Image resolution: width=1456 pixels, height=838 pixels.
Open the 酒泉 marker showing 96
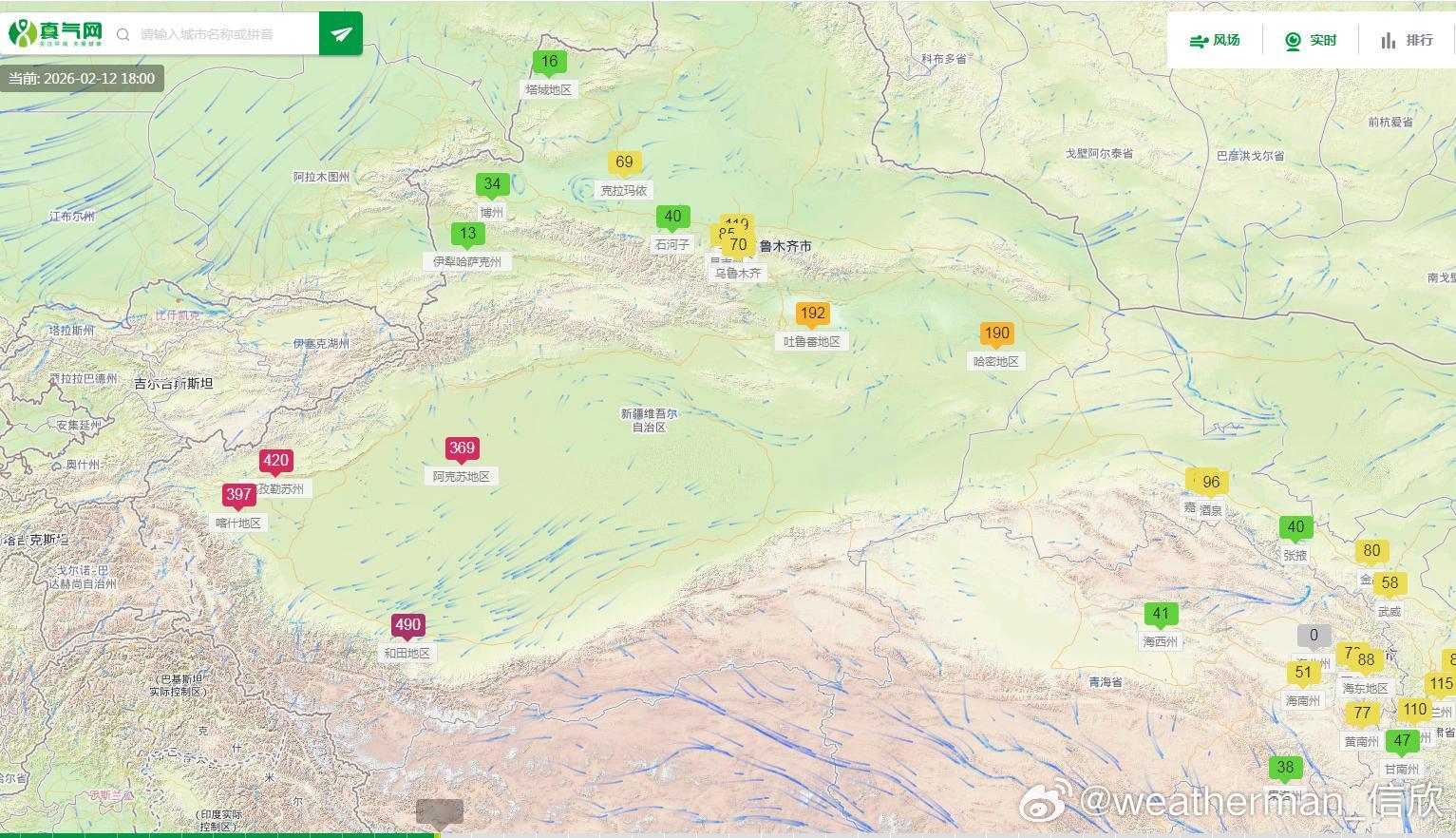tap(1211, 484)
